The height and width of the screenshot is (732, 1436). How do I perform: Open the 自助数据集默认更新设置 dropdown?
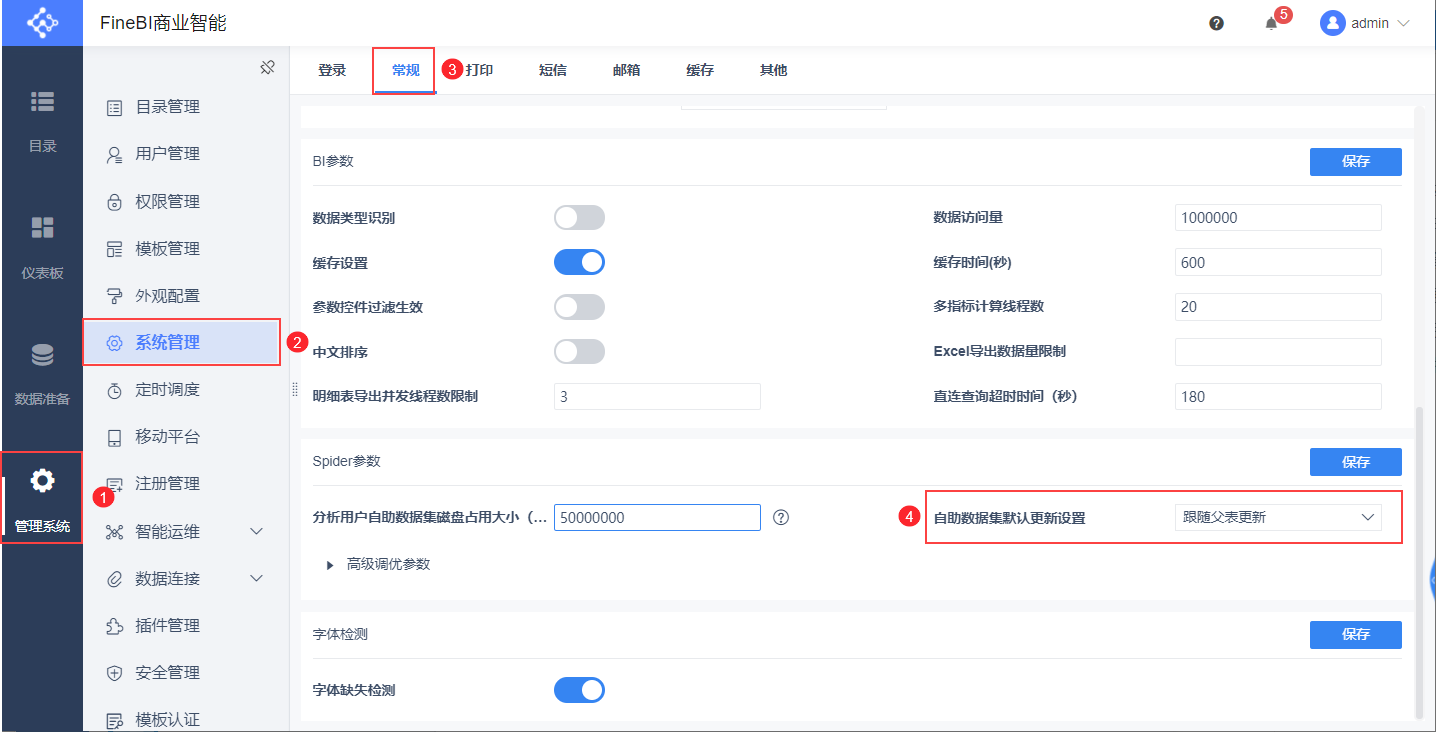tap(1278, 517)
